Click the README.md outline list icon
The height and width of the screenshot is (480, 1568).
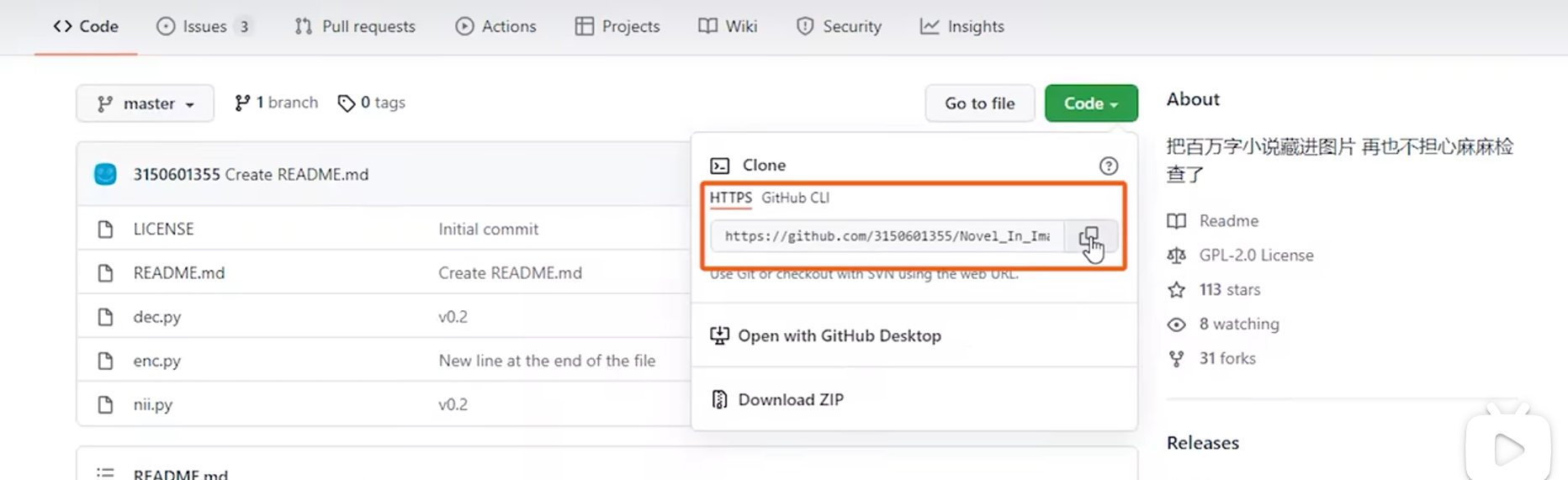105,473
